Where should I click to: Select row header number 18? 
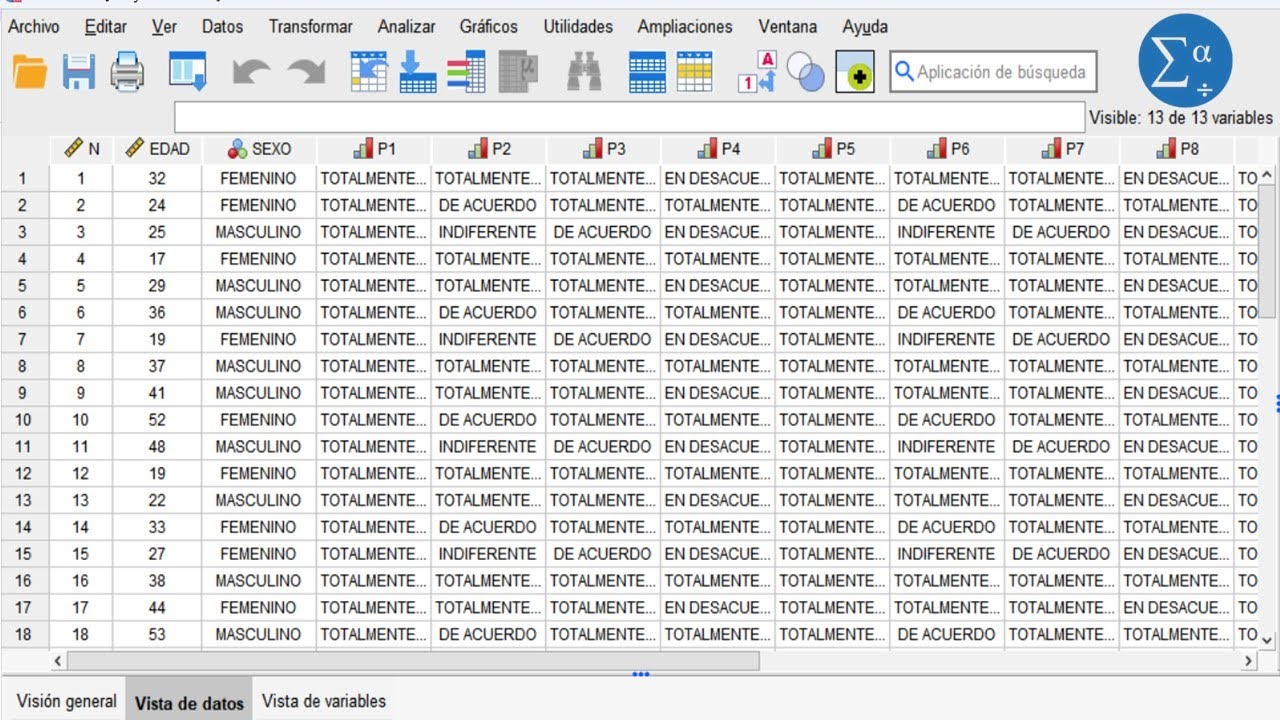(x=24, y=634)
